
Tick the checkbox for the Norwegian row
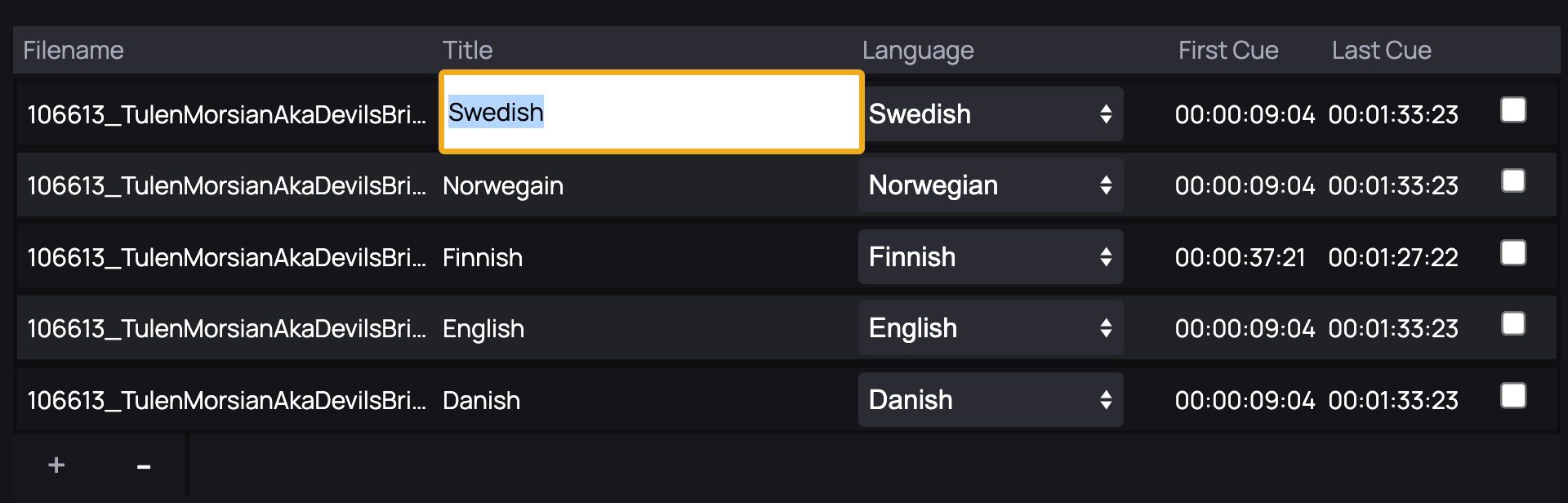point(1513,181)
